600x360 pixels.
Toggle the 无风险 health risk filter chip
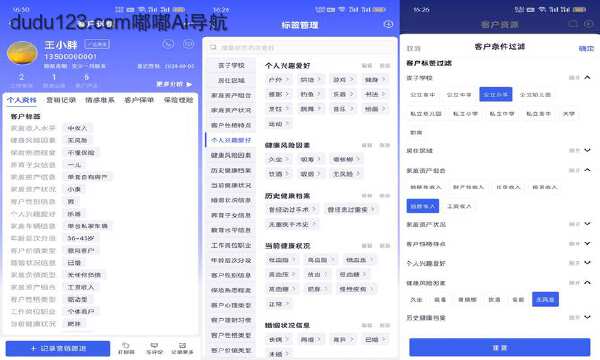[545, 300]
